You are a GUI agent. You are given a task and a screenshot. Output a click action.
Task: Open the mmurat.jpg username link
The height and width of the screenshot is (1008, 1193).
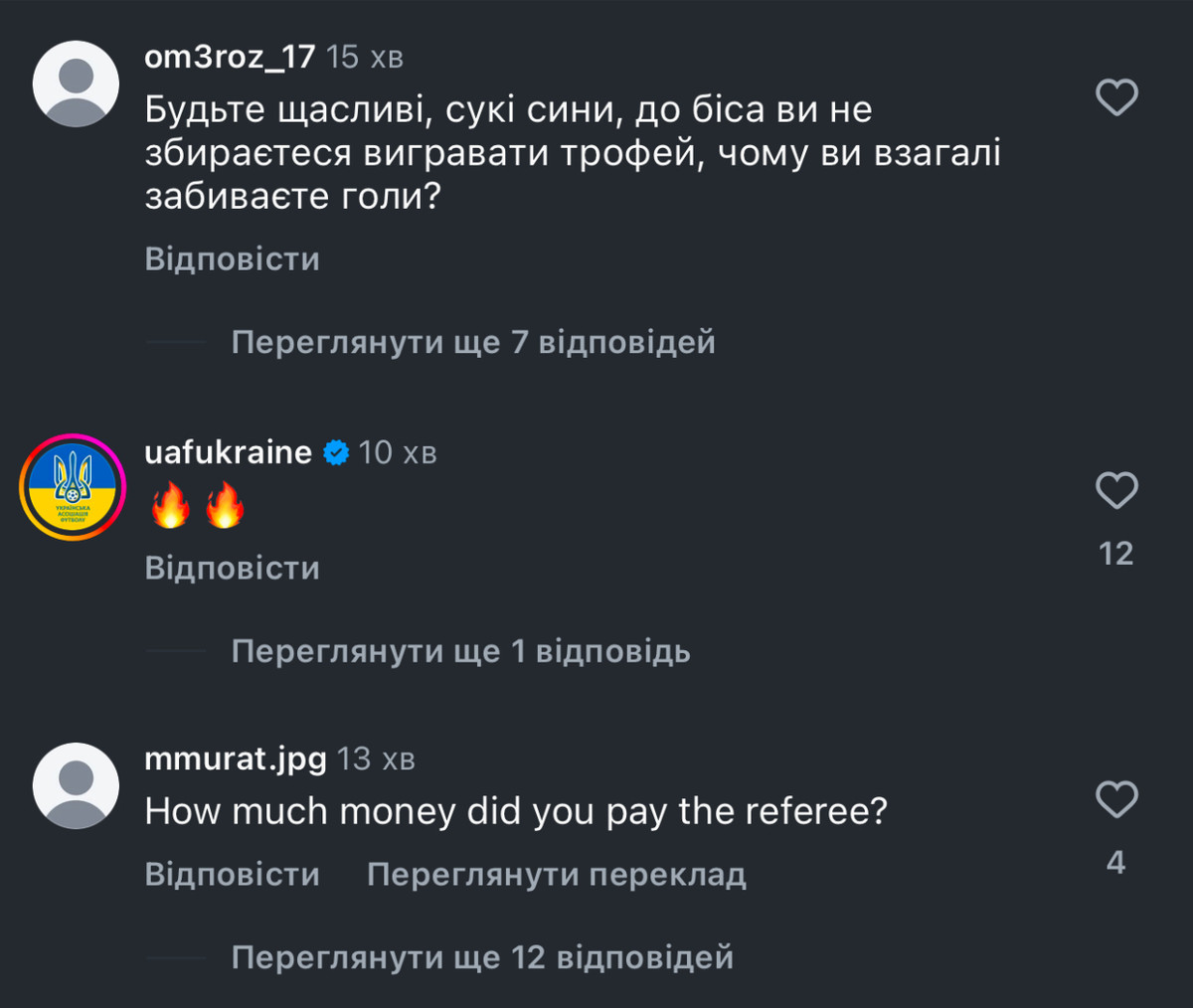click(x=235, y=758)
